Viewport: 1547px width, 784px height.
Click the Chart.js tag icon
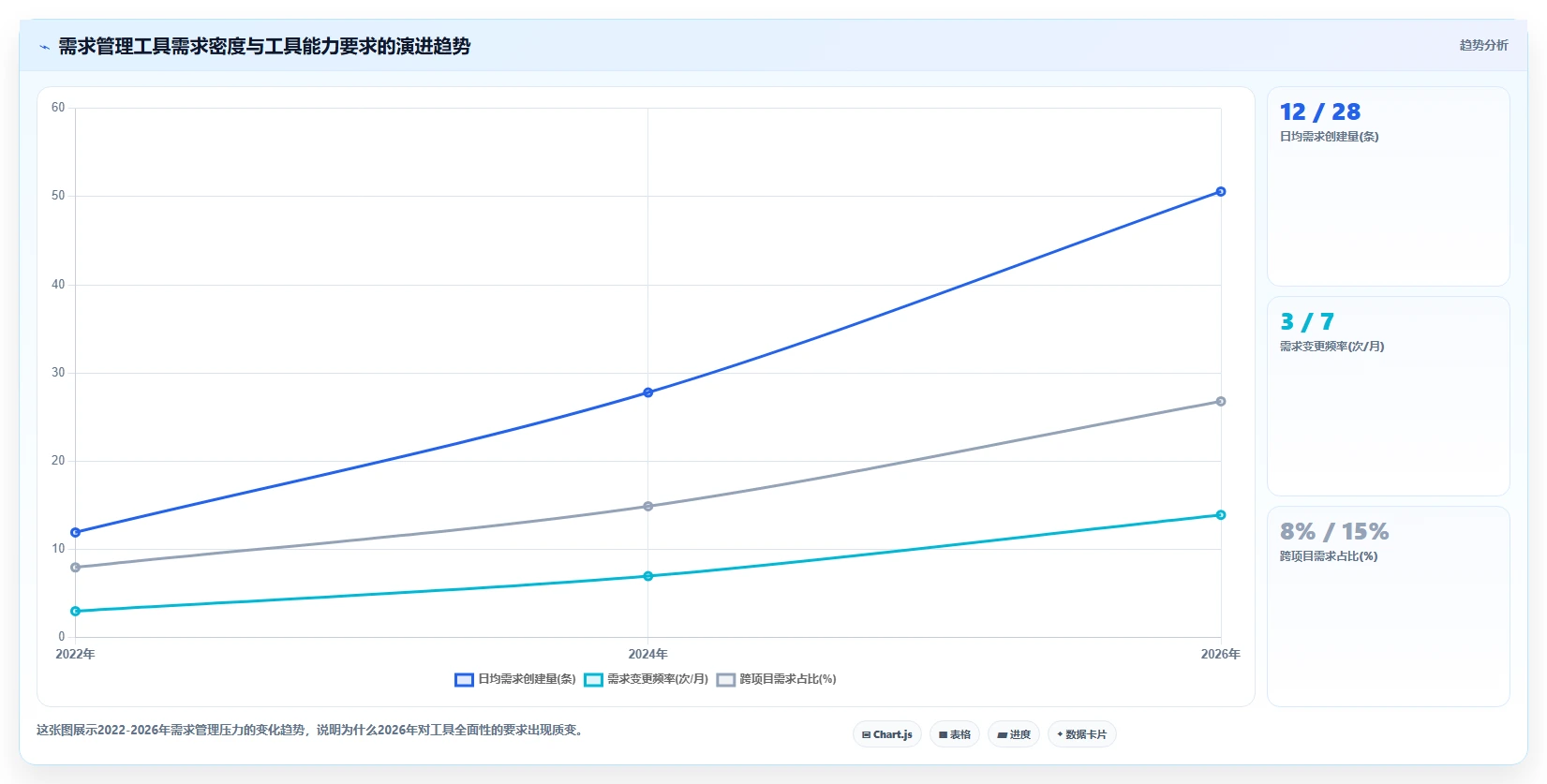coord(867,735)
